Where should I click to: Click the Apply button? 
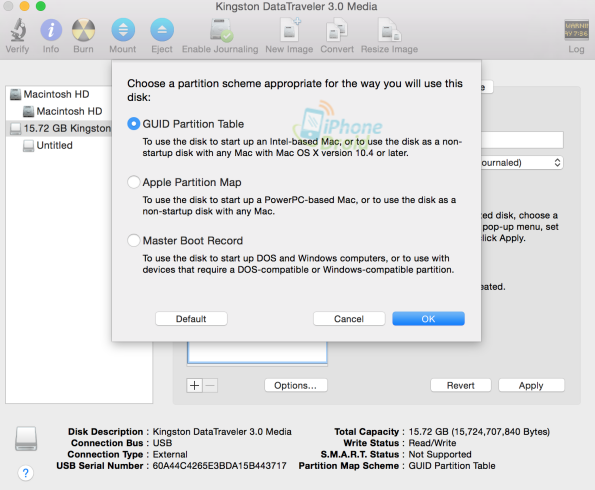[531, 385]
